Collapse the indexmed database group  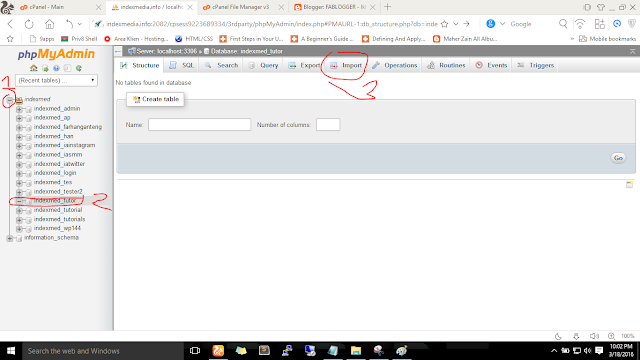(9, 99)
